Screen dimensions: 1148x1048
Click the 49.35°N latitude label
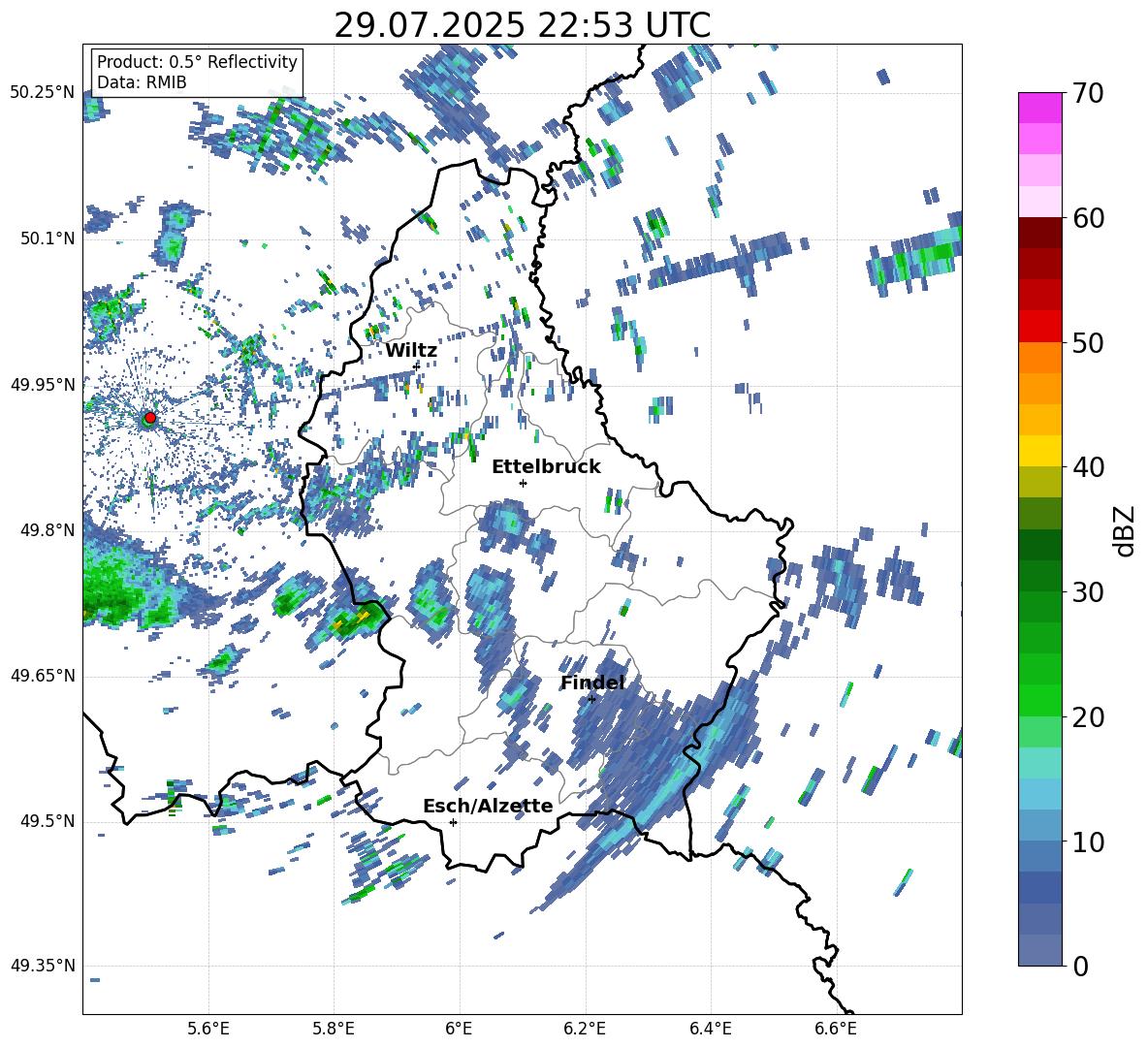coord(43,966)
